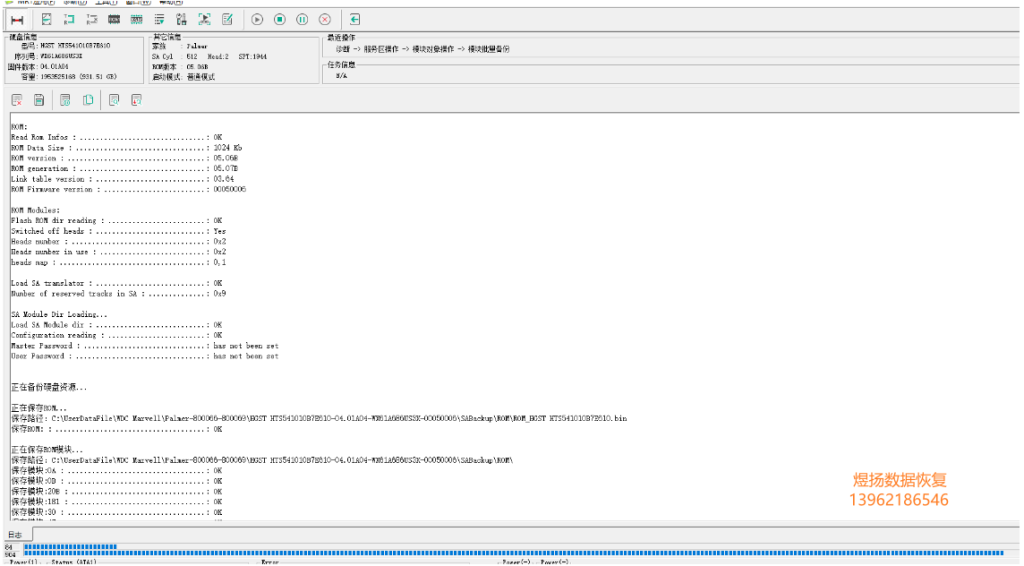Click the drive model number value
Image resolution: width=1024 pixels, height=566 pixels.
coord(75,46)
